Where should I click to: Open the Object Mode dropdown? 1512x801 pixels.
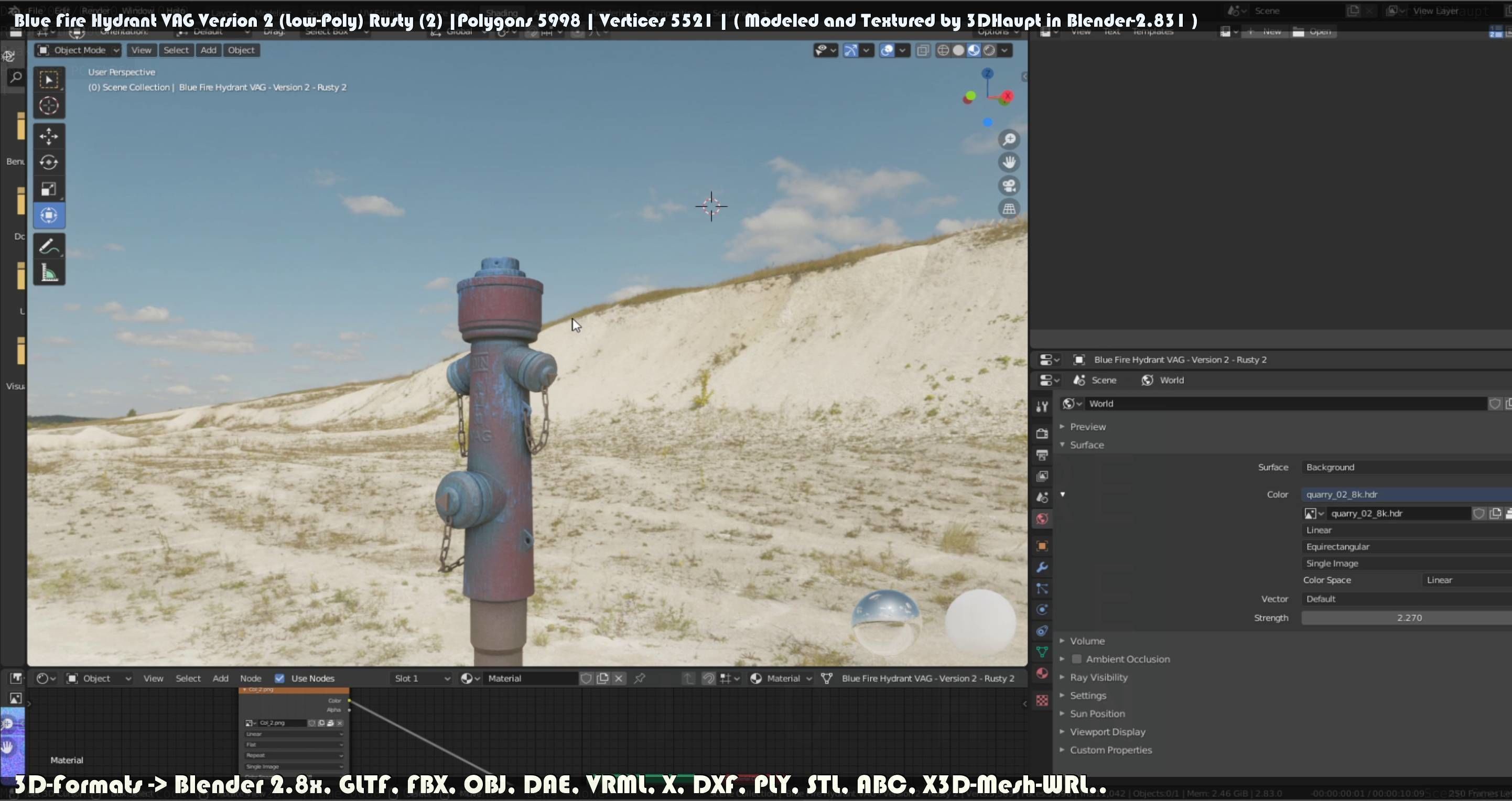tap(78, 50)
